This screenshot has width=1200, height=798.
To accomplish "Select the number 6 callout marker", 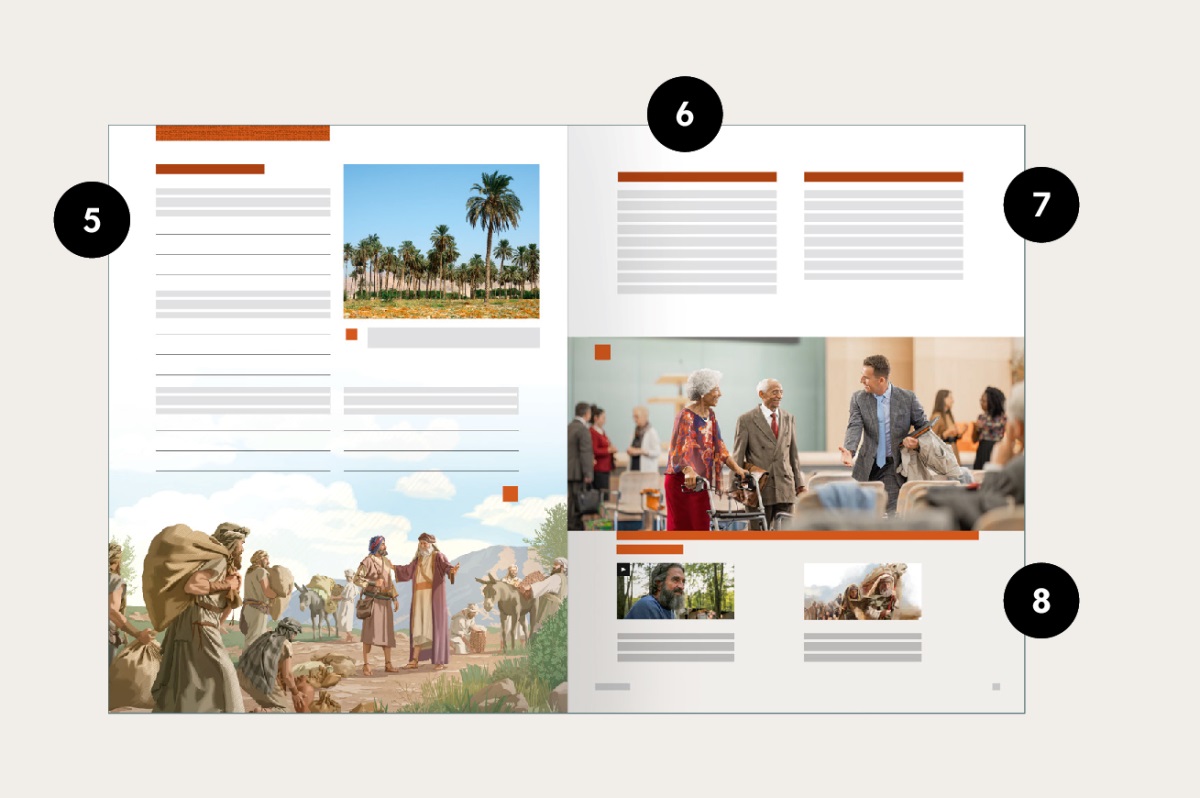I will coord(684,114).
